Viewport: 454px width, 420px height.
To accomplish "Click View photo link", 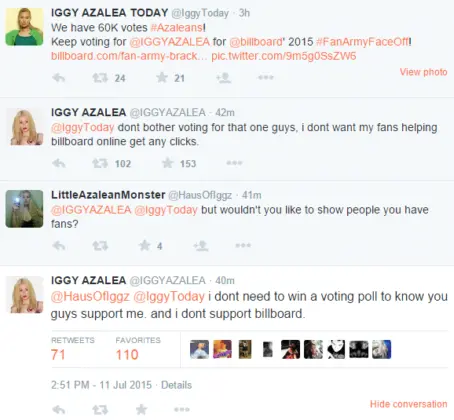I will [x=423, y=72].
